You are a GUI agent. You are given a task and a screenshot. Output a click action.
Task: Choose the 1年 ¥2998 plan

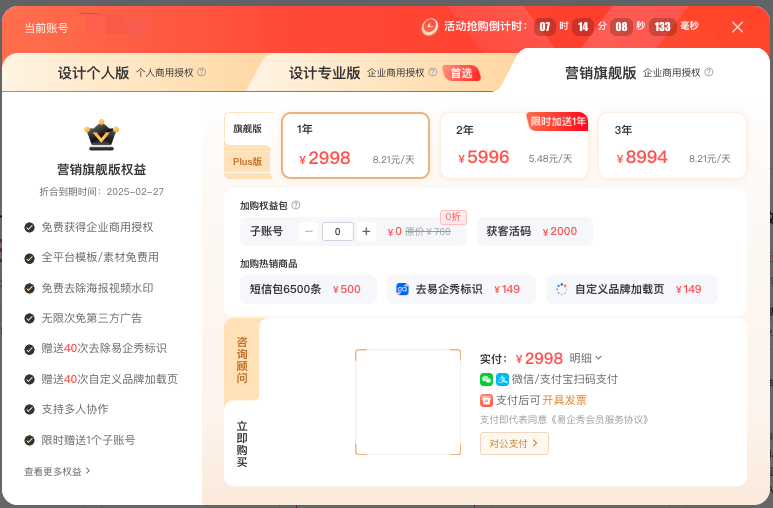pyautogui.click(x=355, y=145)
